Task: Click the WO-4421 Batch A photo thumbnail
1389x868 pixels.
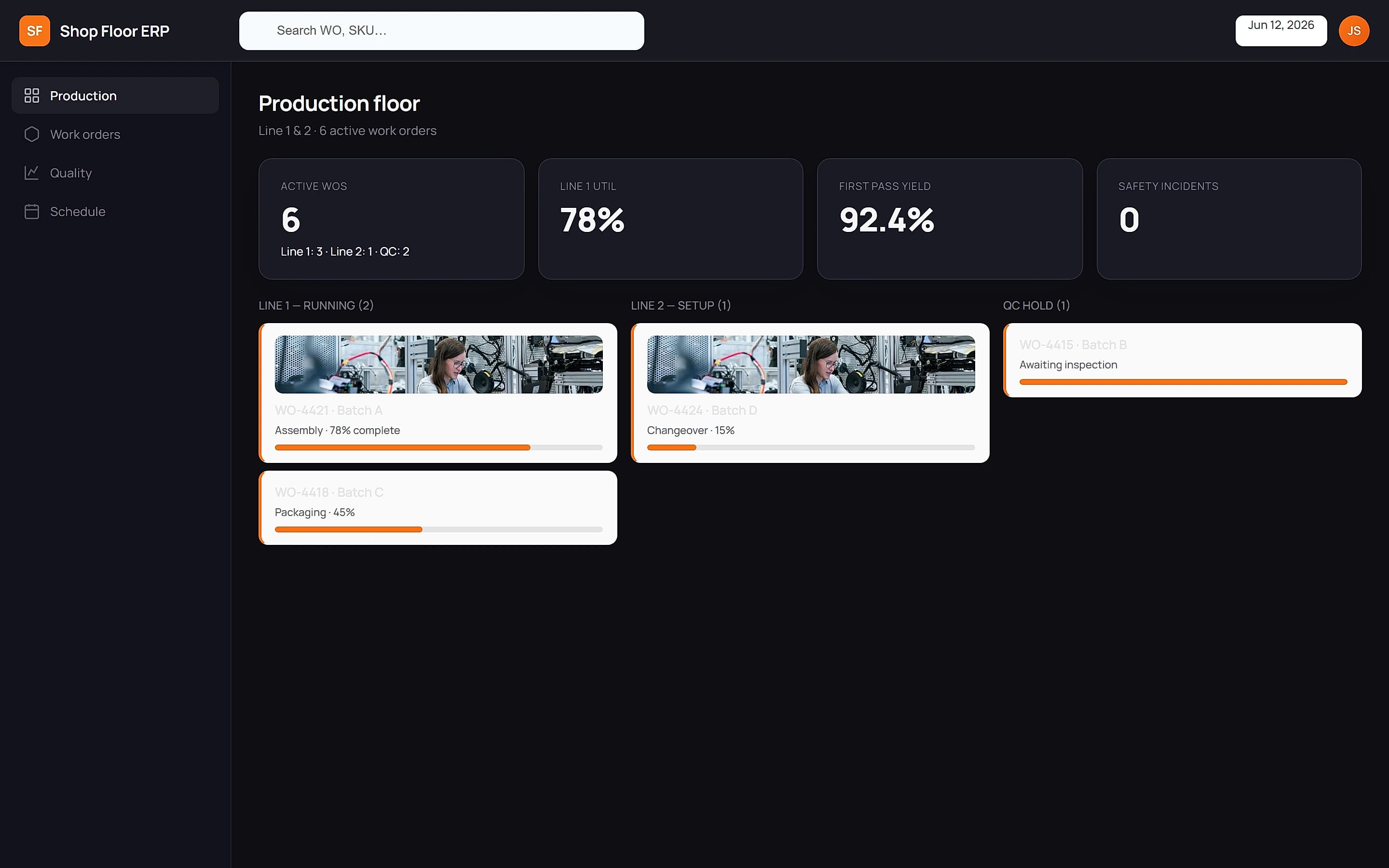Action: tap(438, 365)
